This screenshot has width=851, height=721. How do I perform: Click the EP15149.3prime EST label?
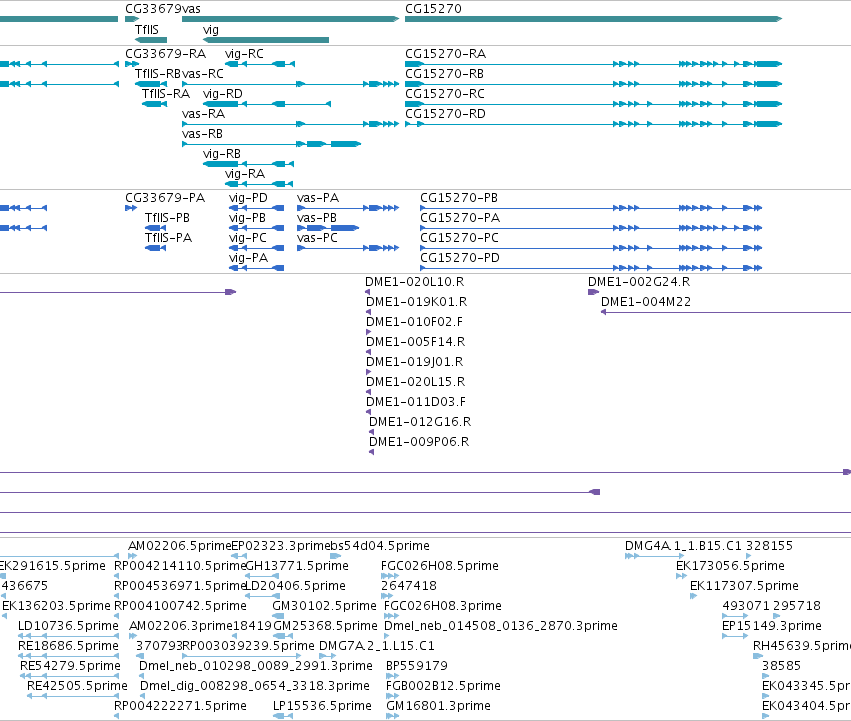coord(772,627)
